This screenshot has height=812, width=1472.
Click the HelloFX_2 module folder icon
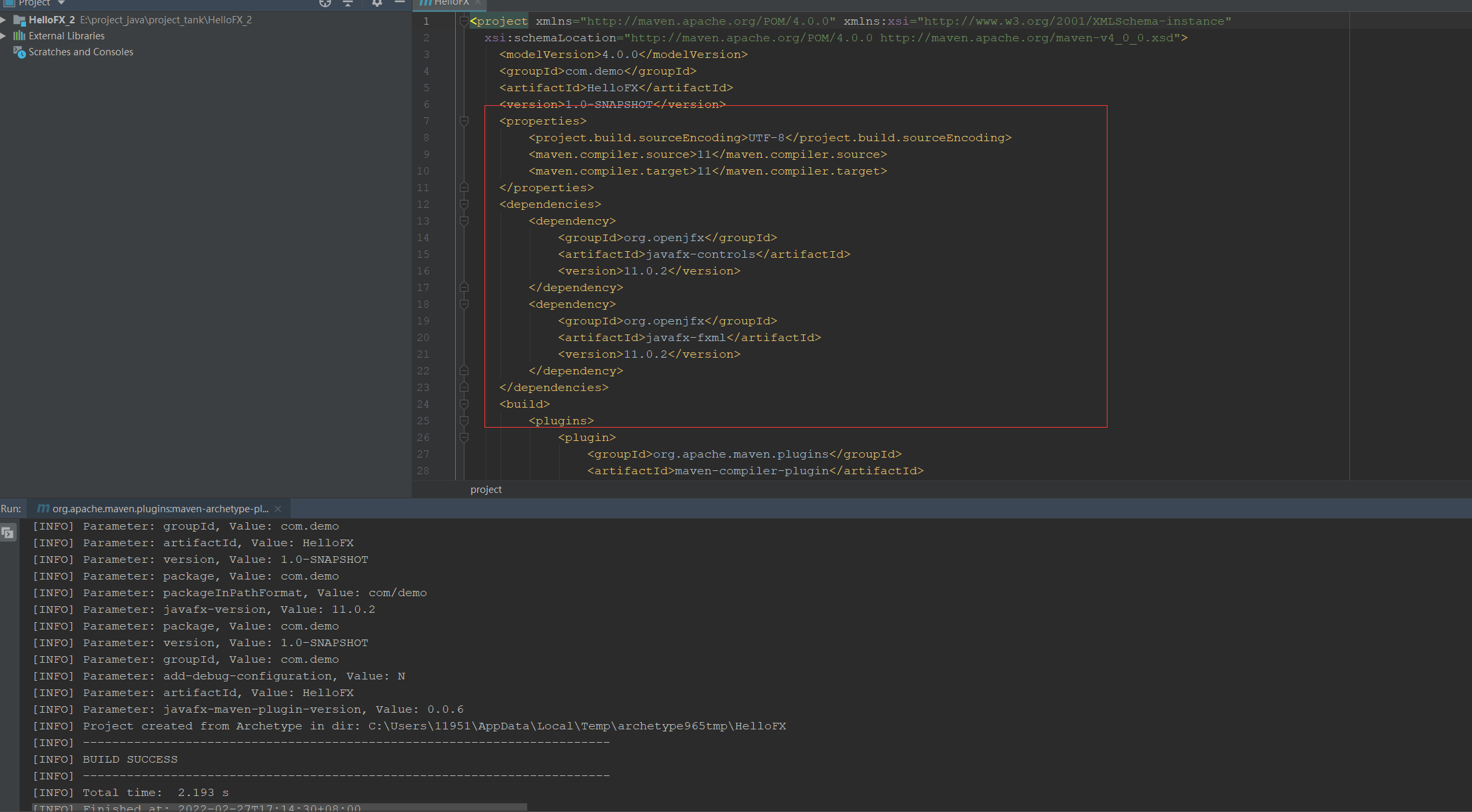click(x=19, y=20)
